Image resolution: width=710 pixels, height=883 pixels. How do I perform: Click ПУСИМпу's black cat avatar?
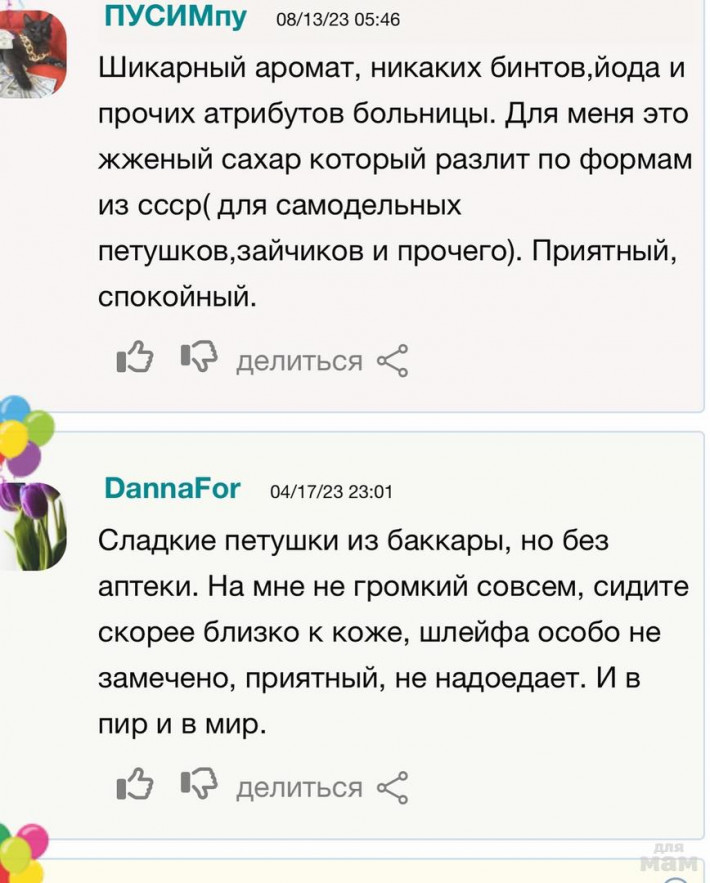[33, 52]
